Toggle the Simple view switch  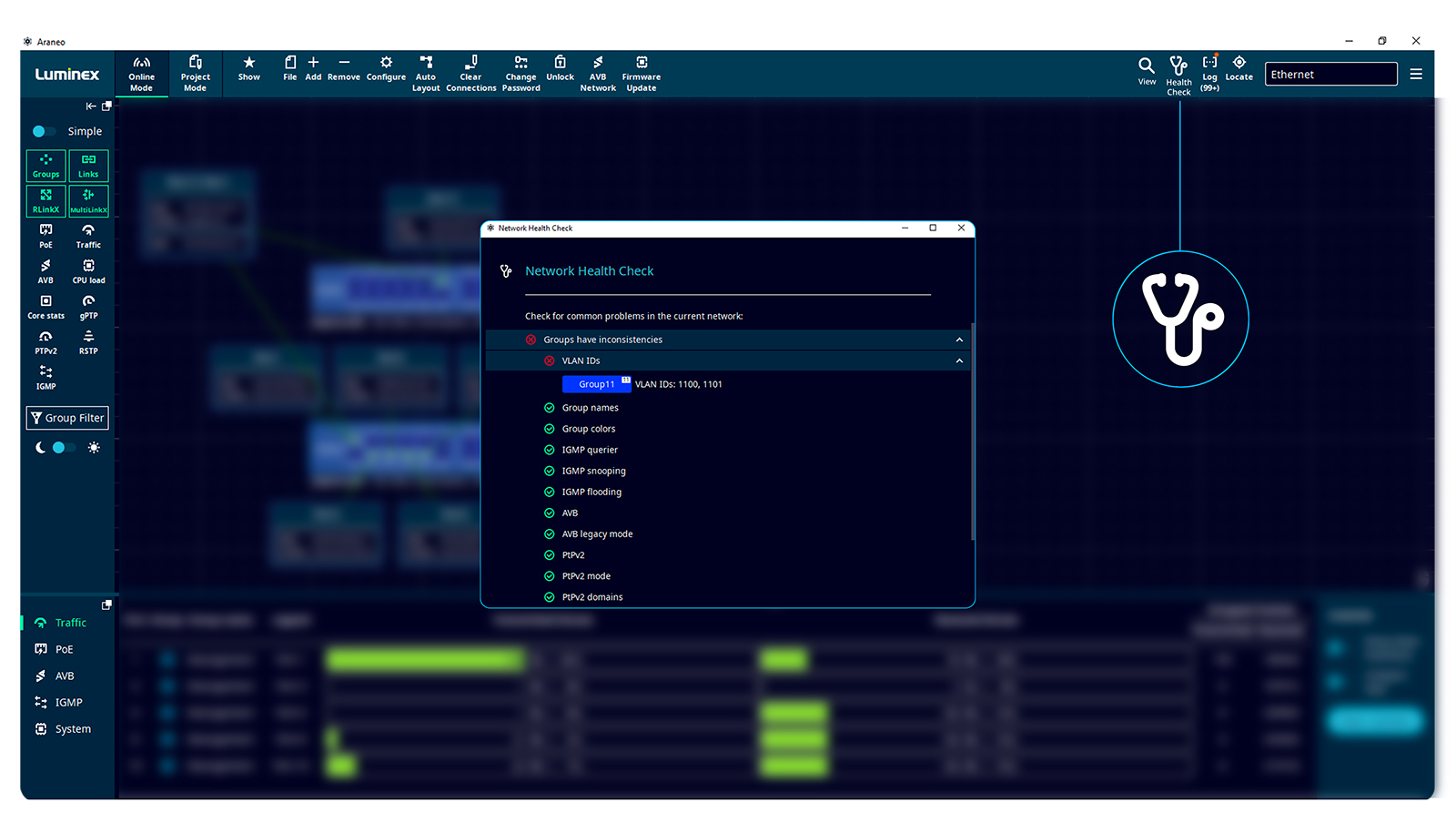44,131
